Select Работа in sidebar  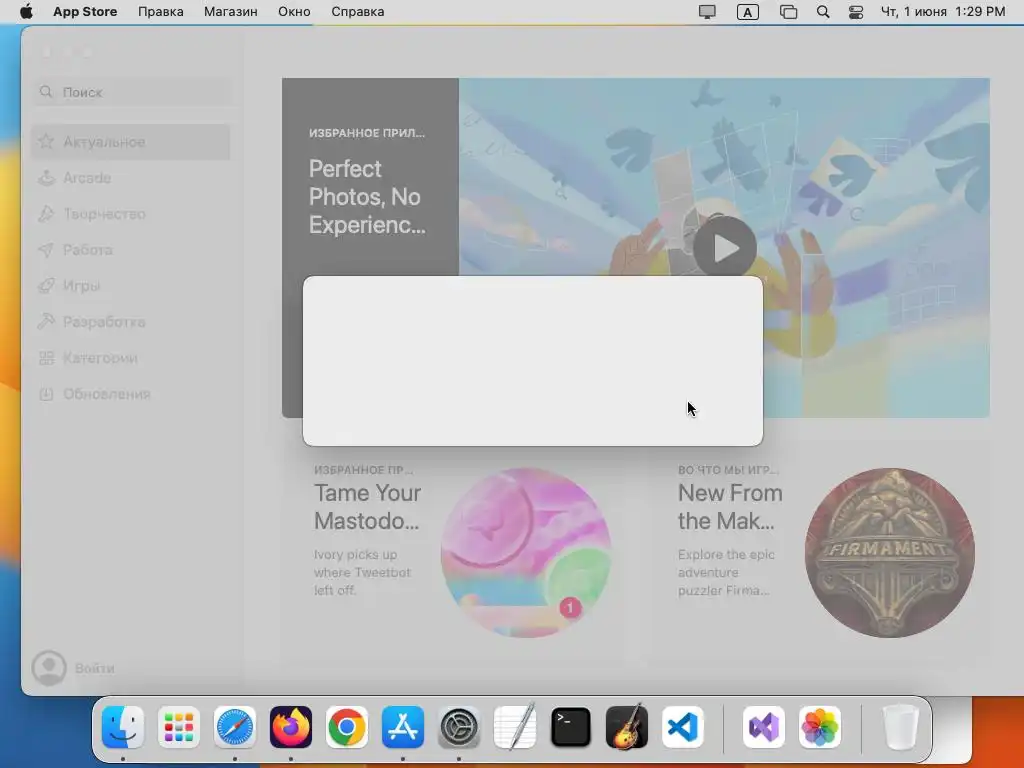(131, 249)
